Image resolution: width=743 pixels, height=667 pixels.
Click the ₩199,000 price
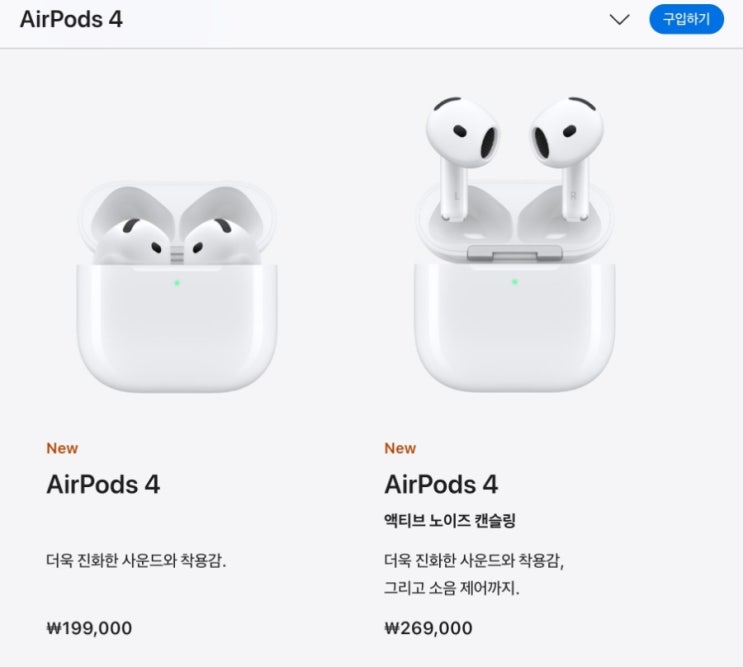tap(89, 629)
